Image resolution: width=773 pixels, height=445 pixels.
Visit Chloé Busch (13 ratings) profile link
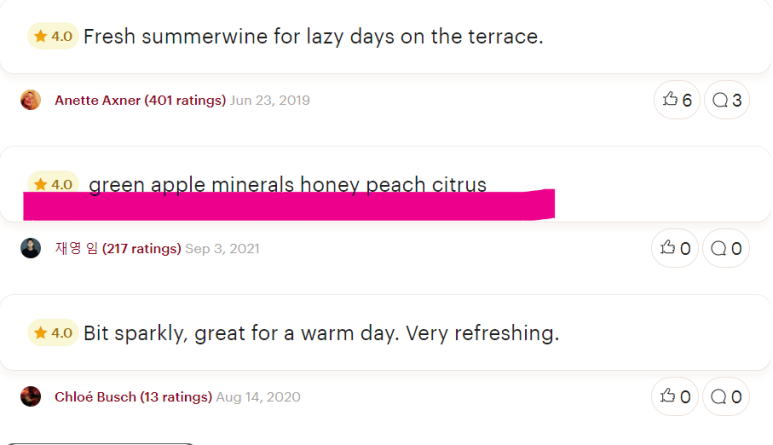pyautogui.click(x=133, y=397)
